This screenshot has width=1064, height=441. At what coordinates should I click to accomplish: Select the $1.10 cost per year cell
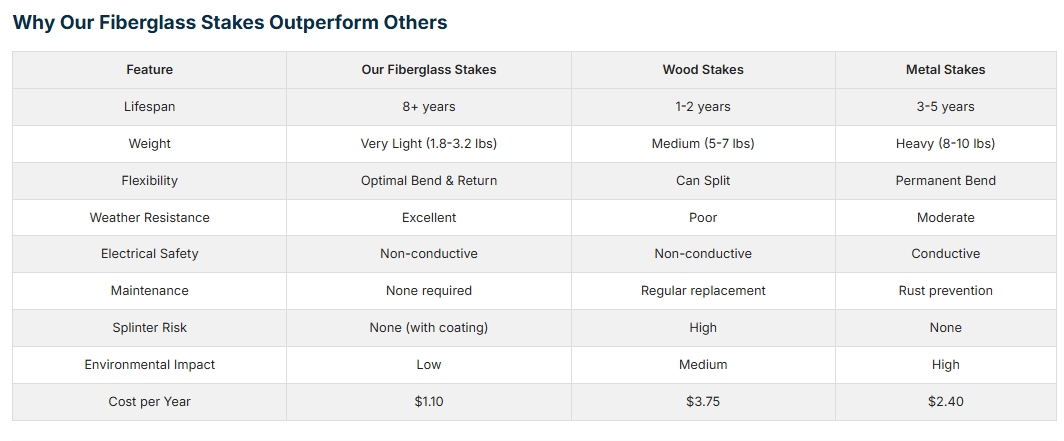pos(428,402)
